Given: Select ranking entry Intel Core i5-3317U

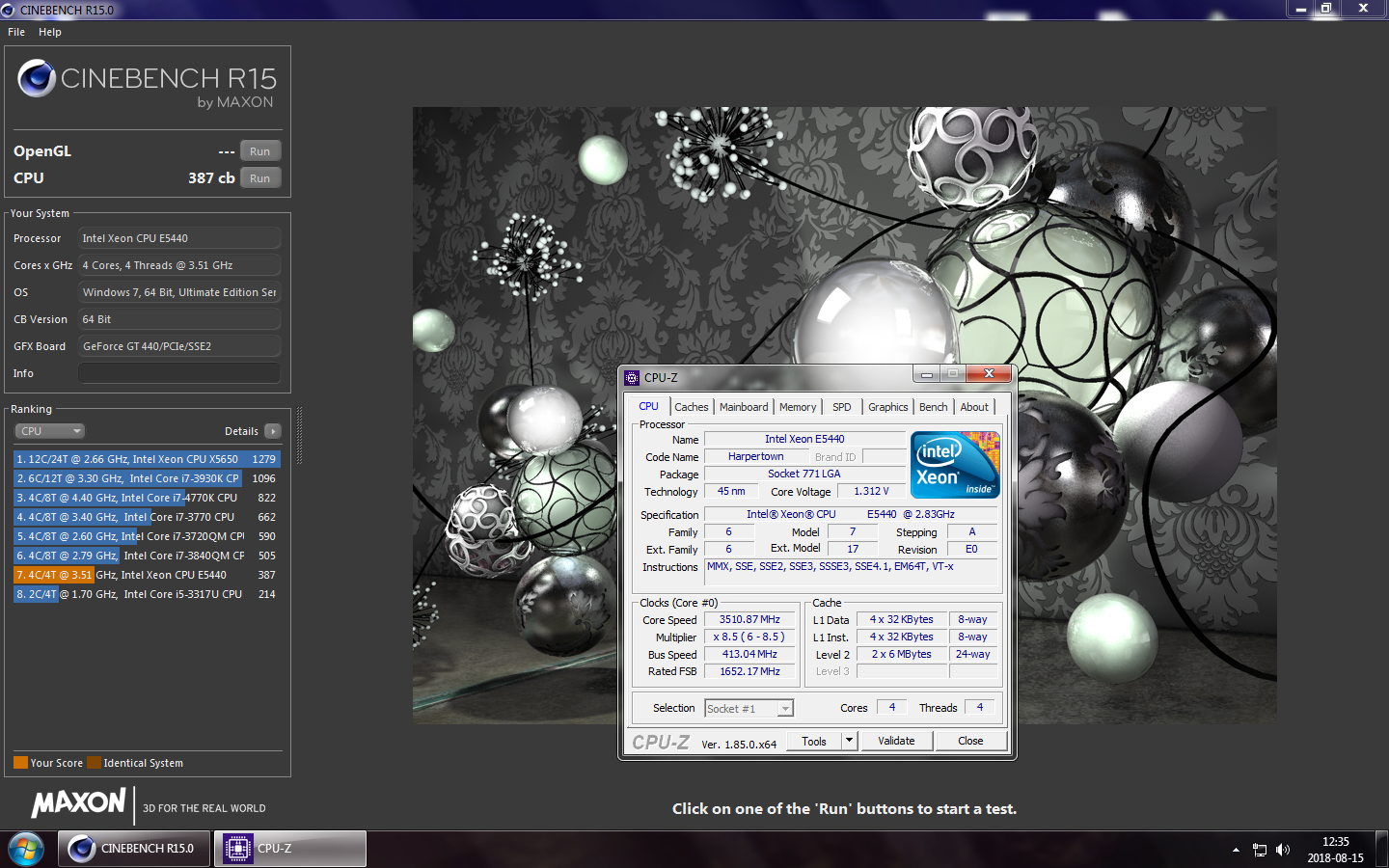Looking at the screenshot, I should 147,594.
